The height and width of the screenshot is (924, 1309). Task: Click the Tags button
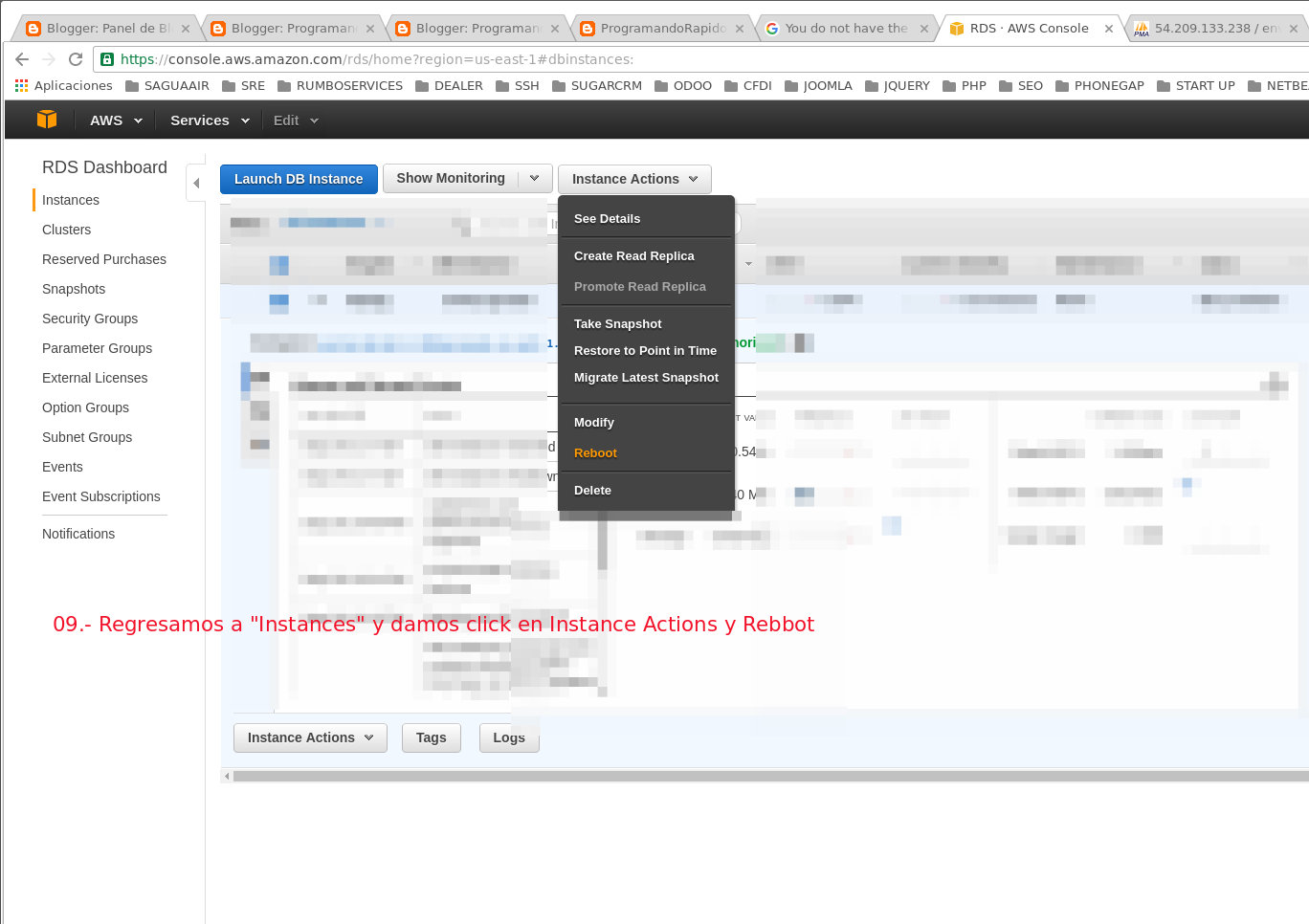click(431, 737)
